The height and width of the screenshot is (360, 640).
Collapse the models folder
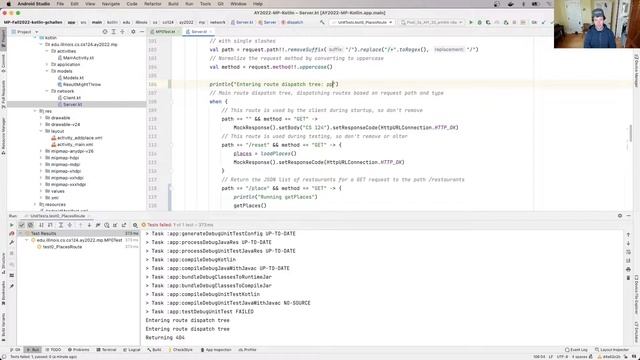pos(47,71)
